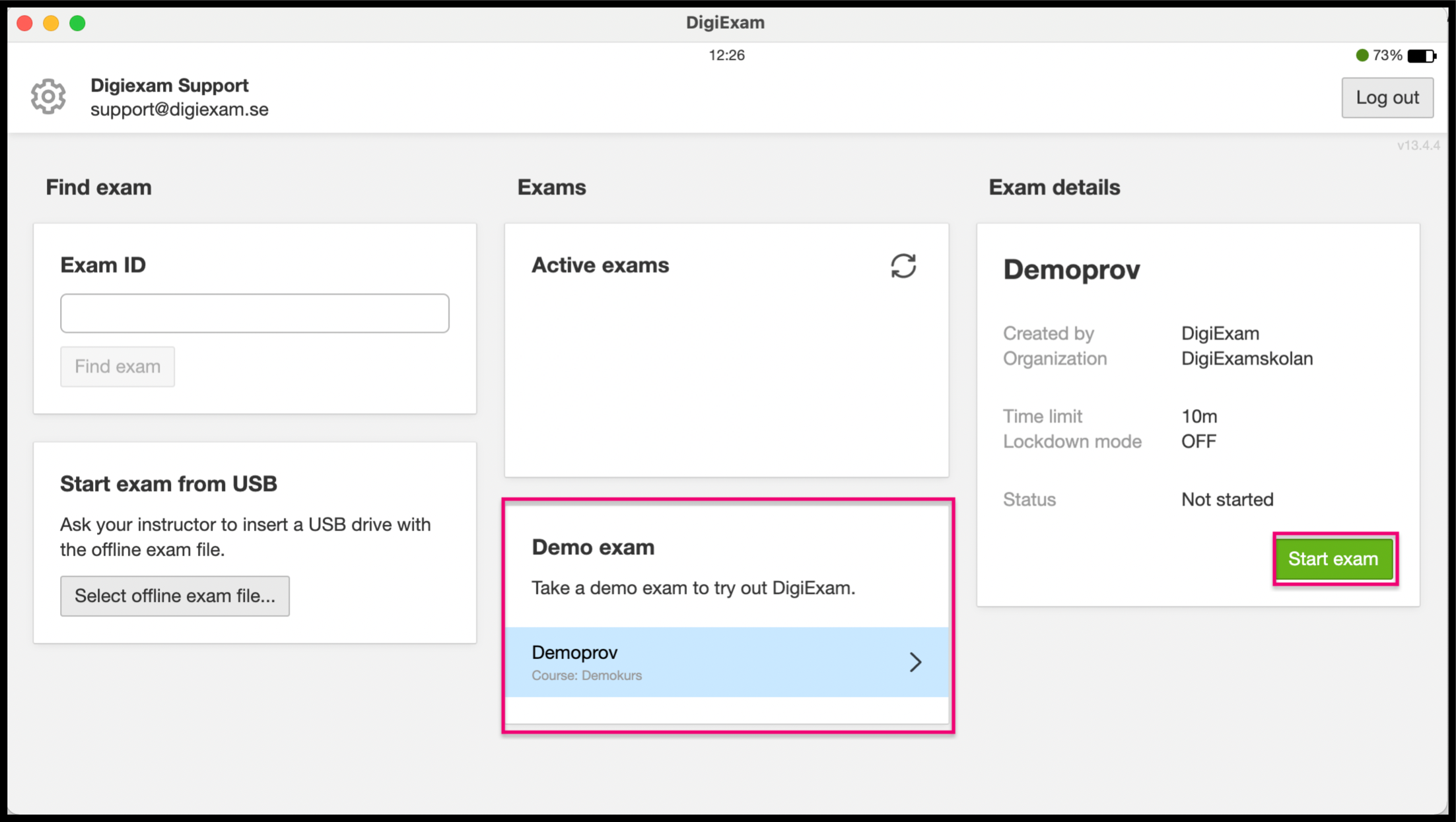Click the Start exam from USB heading
This screenshot has width=1456, height=822.
(x=168, y=484)
